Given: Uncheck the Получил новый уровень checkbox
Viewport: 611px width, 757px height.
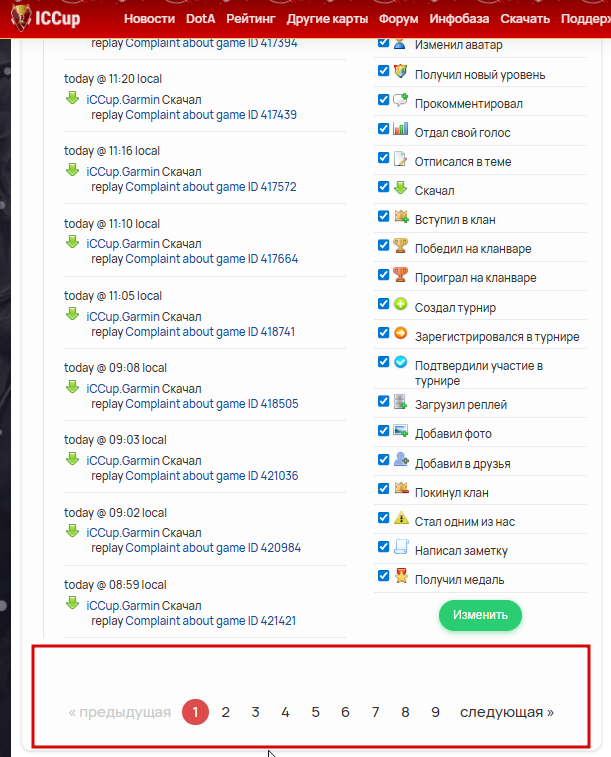Looking at the screenshot, I should tap(384, 71).
